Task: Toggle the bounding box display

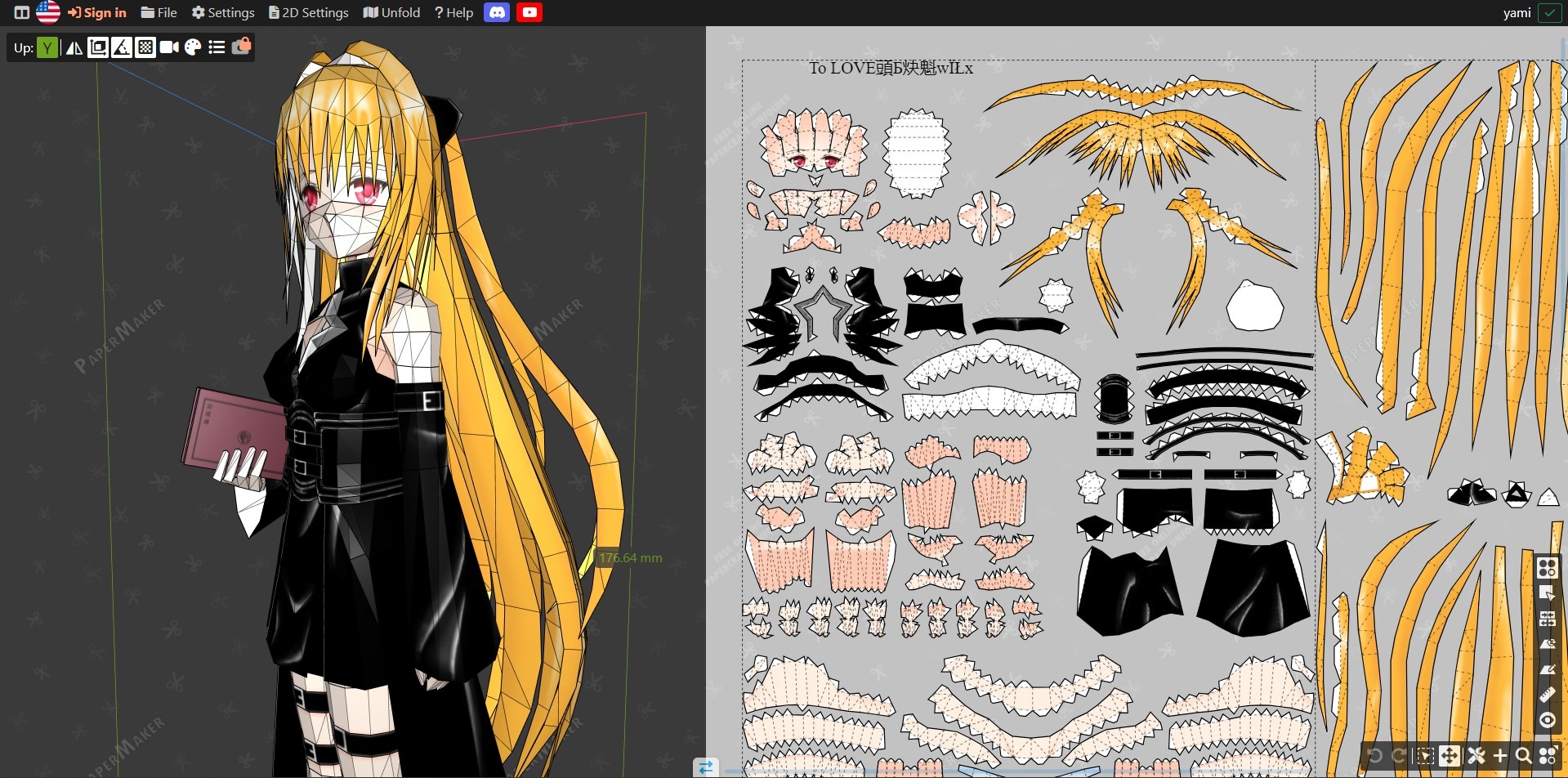Action: tap(98, 47)
